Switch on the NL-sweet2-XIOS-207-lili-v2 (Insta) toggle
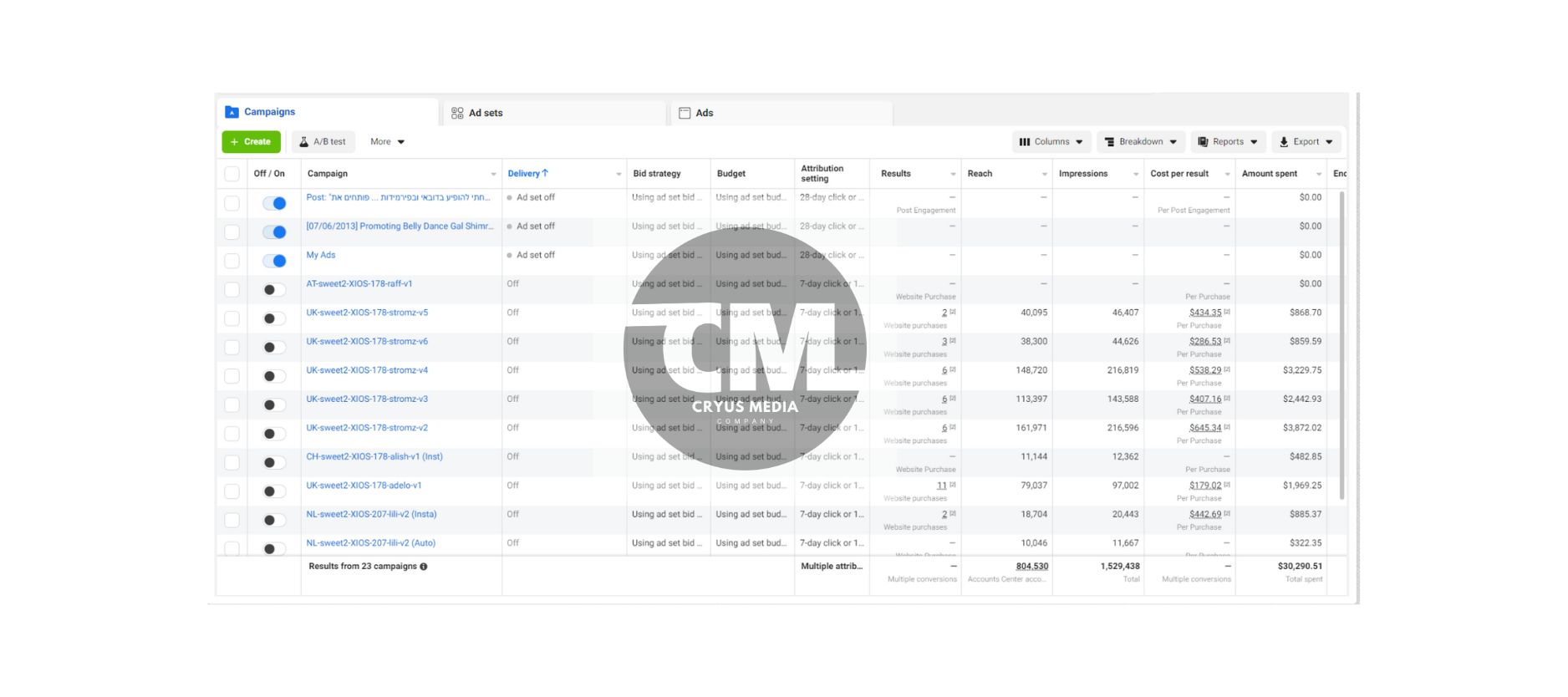This screenshot has height=697, width=1568. click(x=274, y=520)
